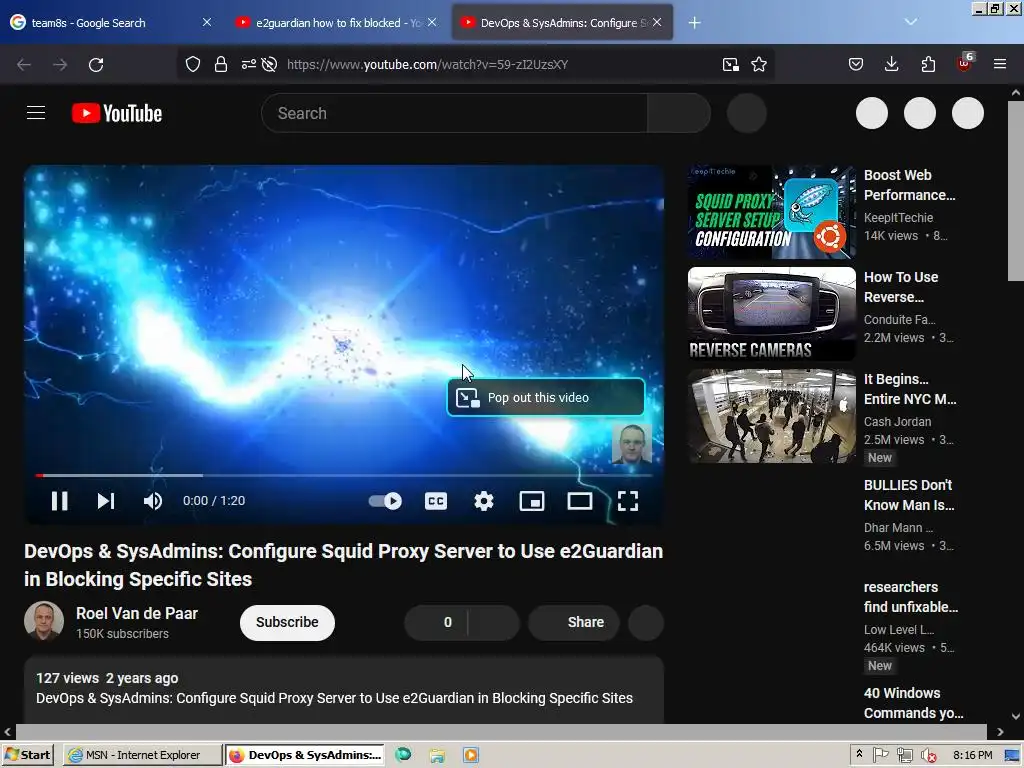Toggle the autoplay switch in player
Image resolution: width=1024 pixels, height=768 pixels.
[x=385, y=501]
